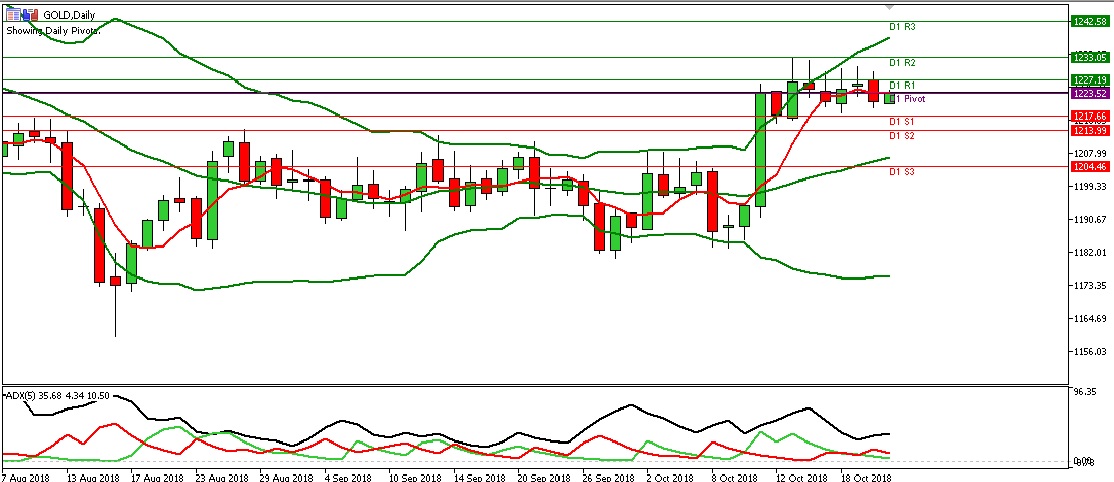This screenshot has height=482, width=1114.
Task: Click the purple 1223.52 price tag
Action: pos(1091,93)
